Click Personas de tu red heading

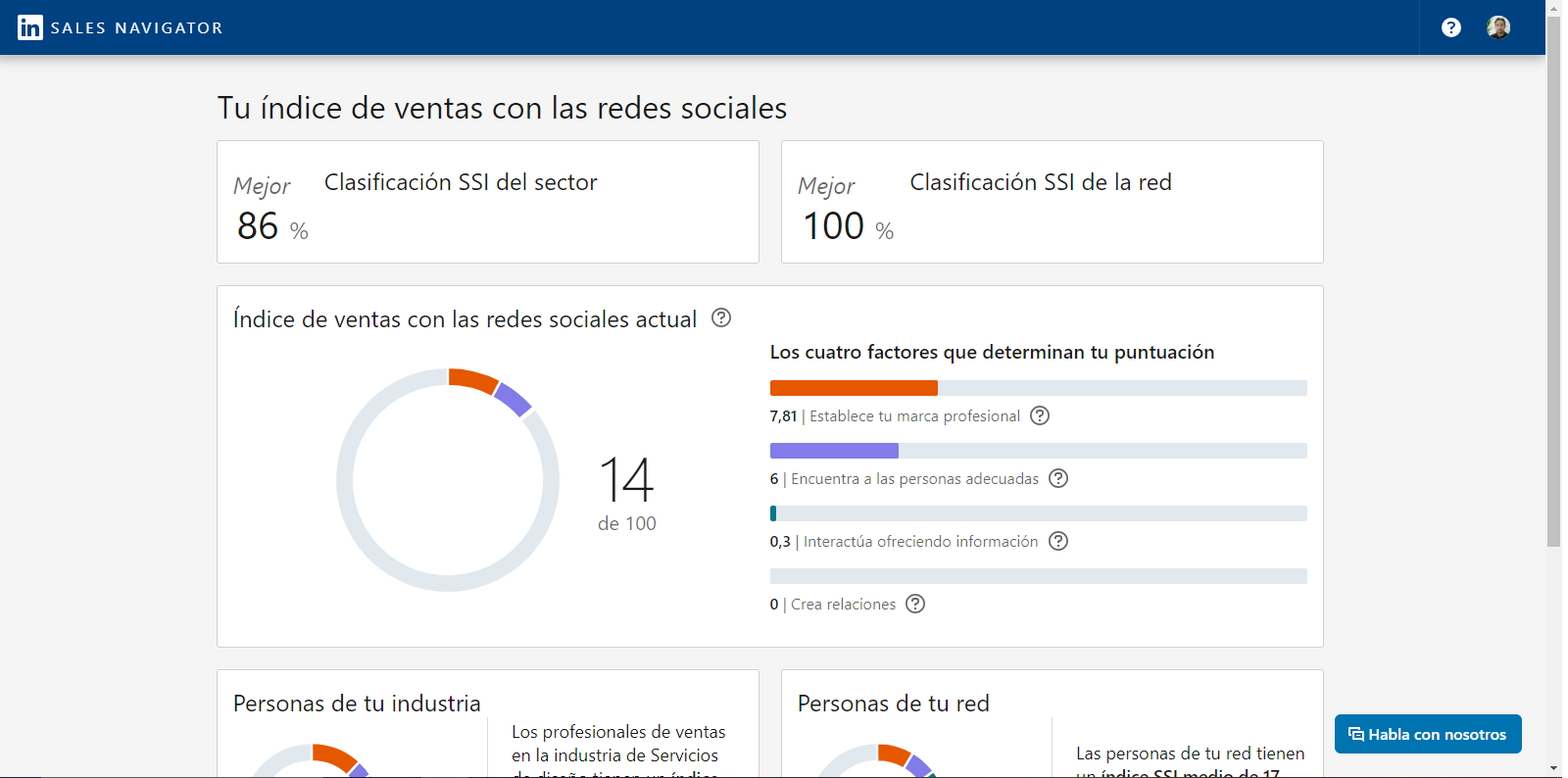point(894,704)
